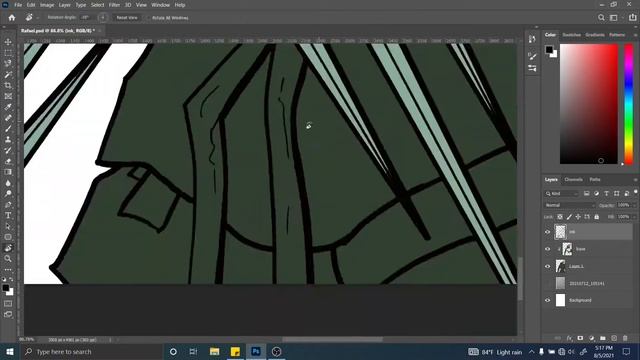Open the Screen Mode icon in toolbar
The width and height of the screenshot is (640, 360).
[x=8, y=314]
